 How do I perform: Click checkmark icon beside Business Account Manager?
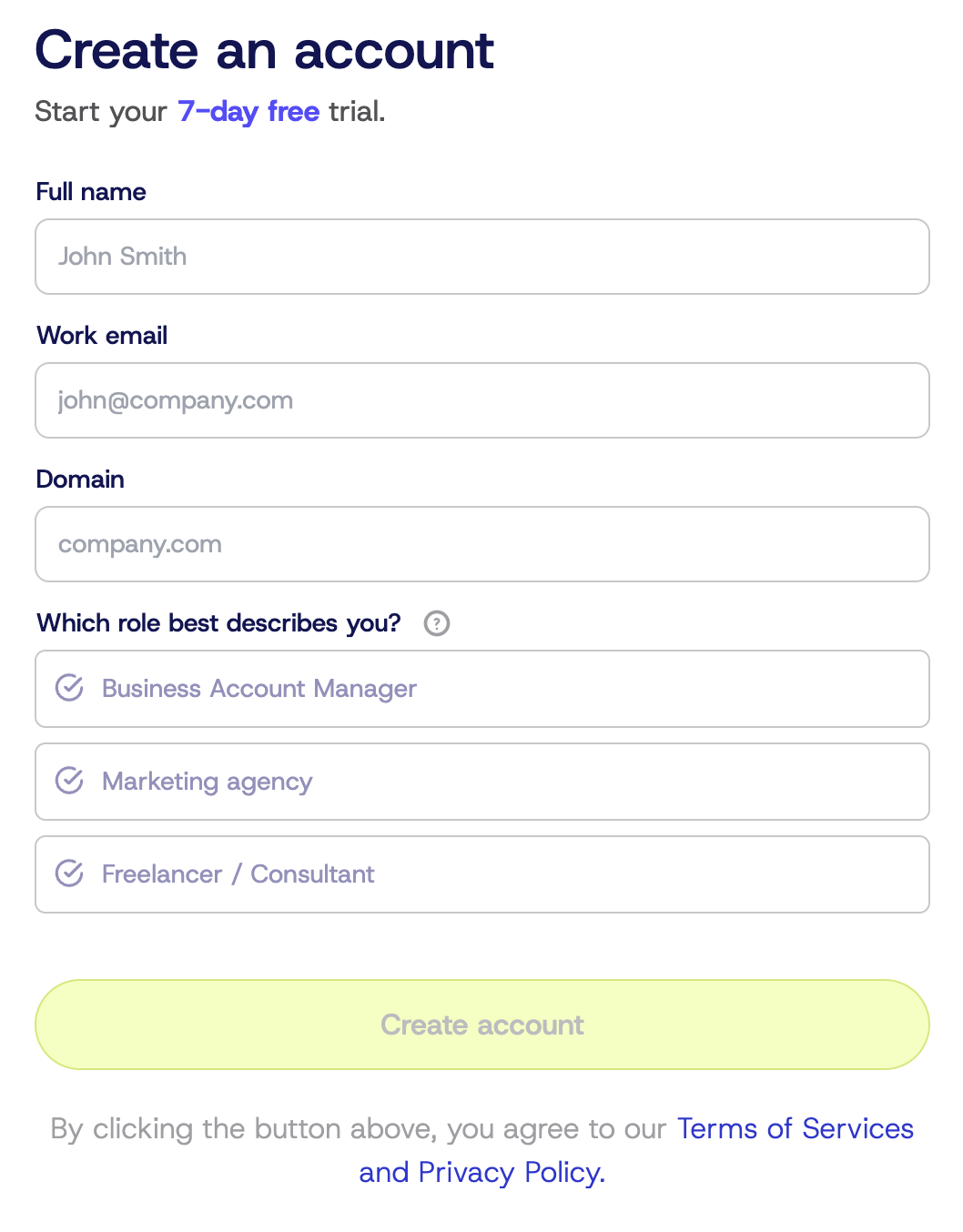click(x=70, y=688)
